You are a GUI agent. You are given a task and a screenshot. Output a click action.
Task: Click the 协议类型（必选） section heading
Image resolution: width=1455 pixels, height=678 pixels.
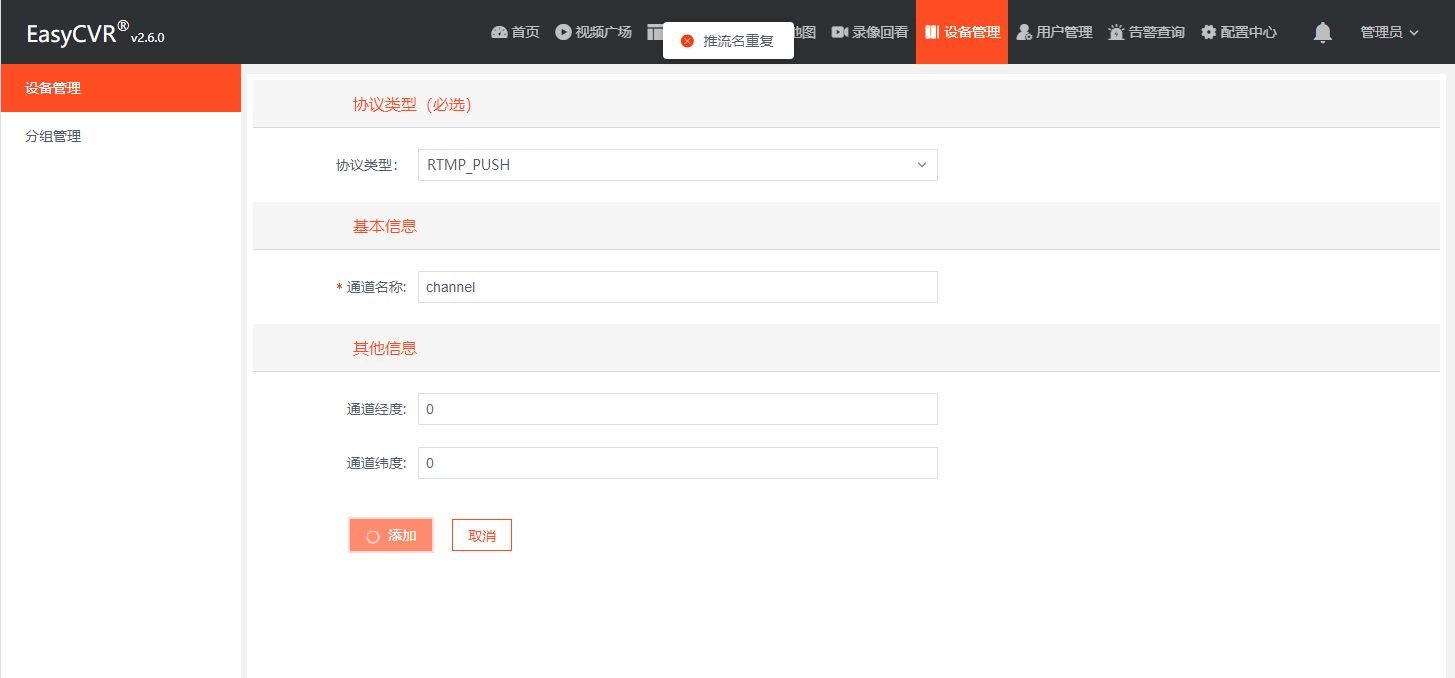pyautogui.click(x=412, y=104)
